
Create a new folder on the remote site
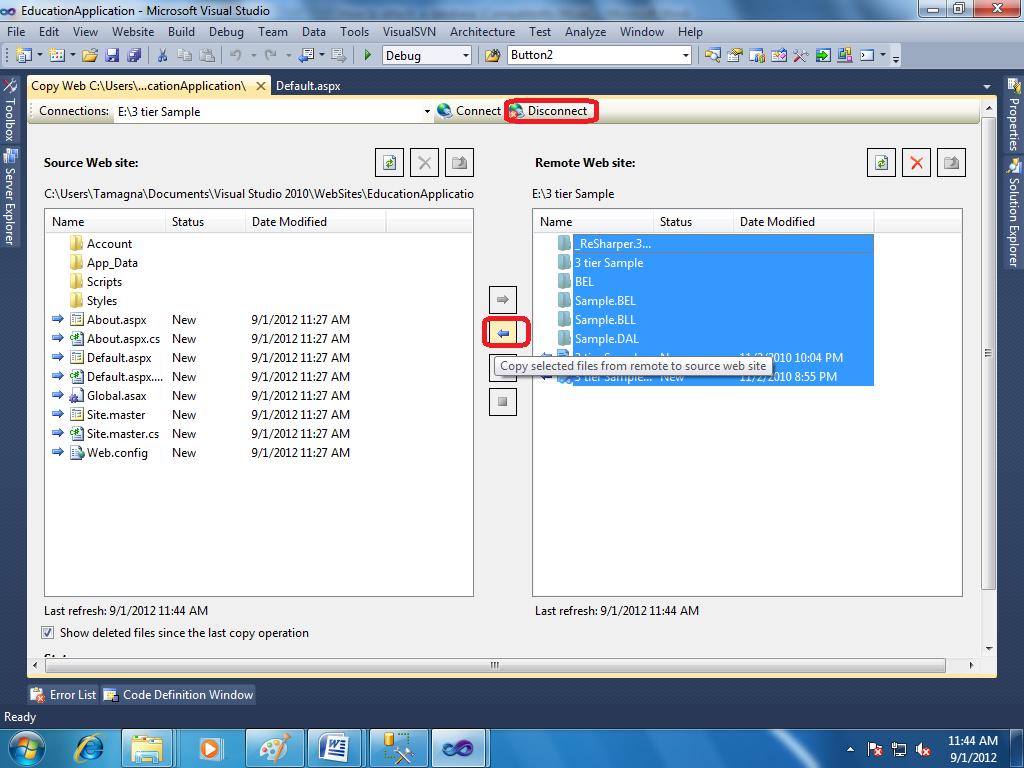[951, 162]
